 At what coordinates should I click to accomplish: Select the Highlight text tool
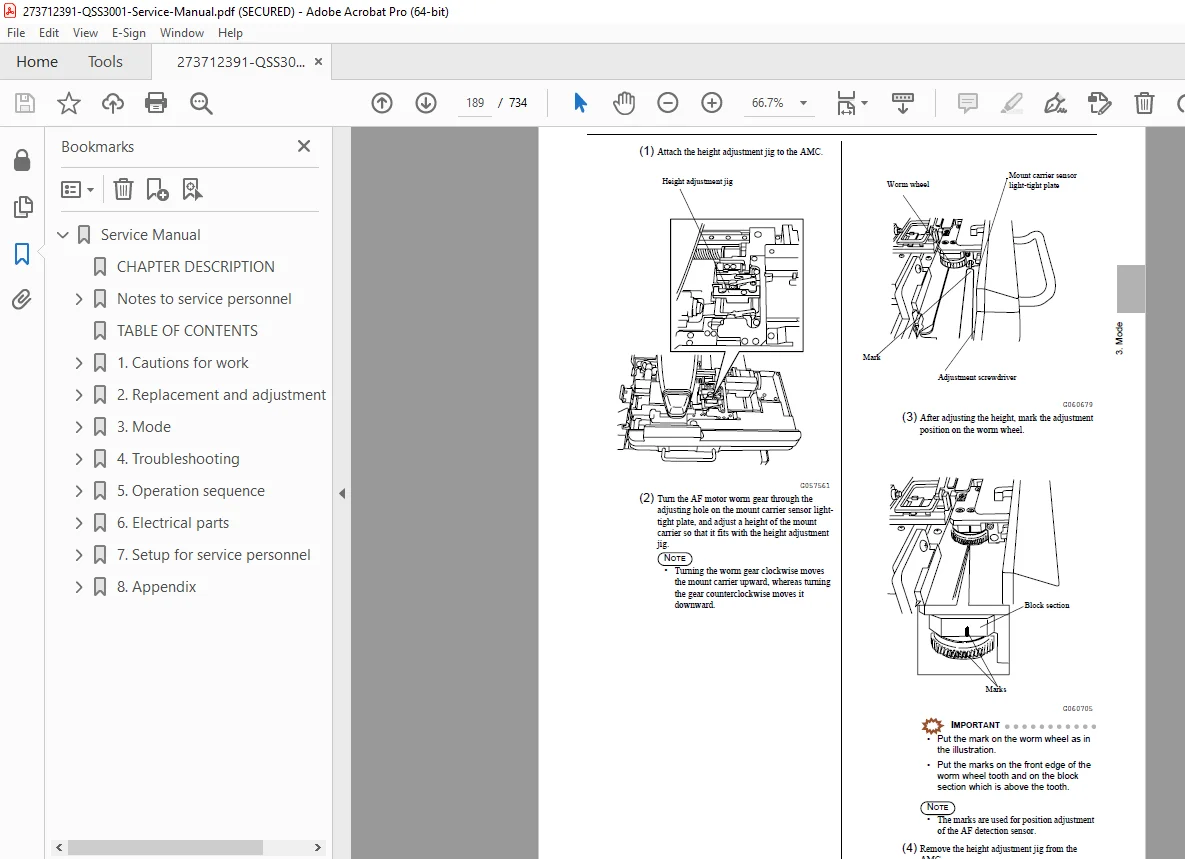1011,103
